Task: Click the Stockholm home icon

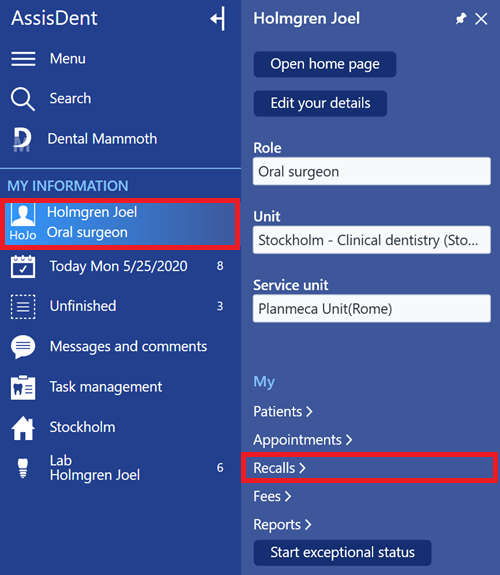Action: (x=23, y=428)
